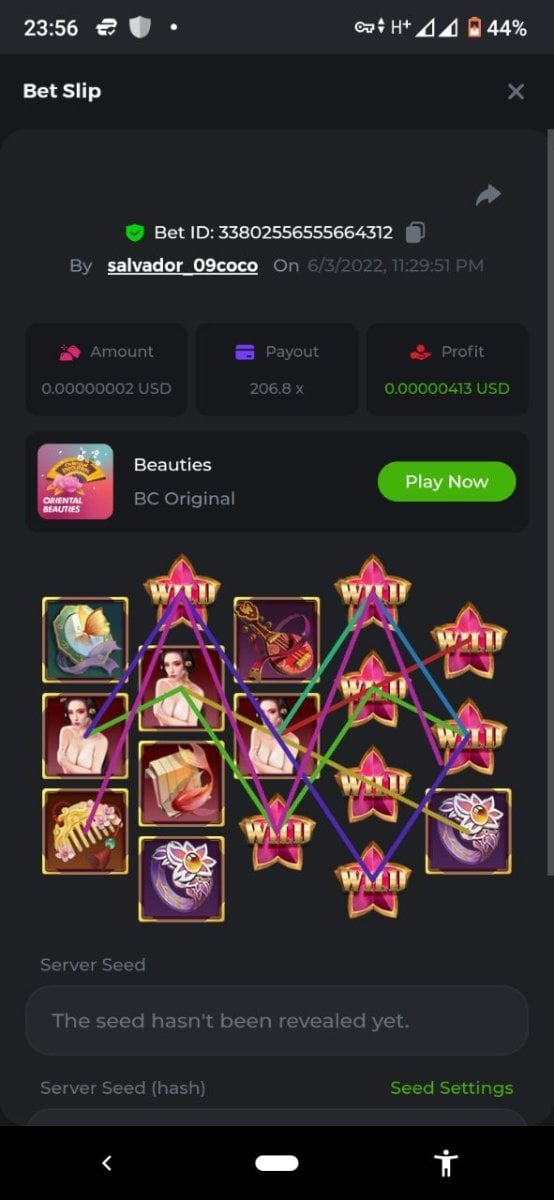The height and width of the screenshot is (1200, 554).
Task: Tap Android back navigation arrow
Action: click(107, 1163)
